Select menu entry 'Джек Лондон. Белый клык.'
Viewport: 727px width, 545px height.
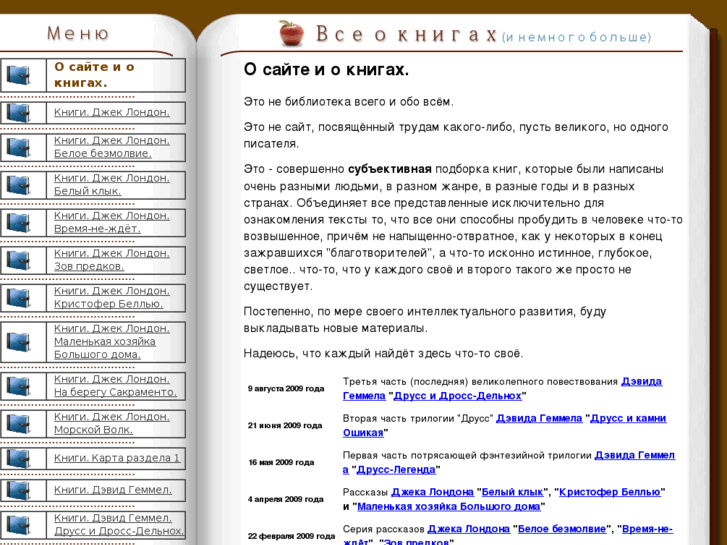click(112, 185)
